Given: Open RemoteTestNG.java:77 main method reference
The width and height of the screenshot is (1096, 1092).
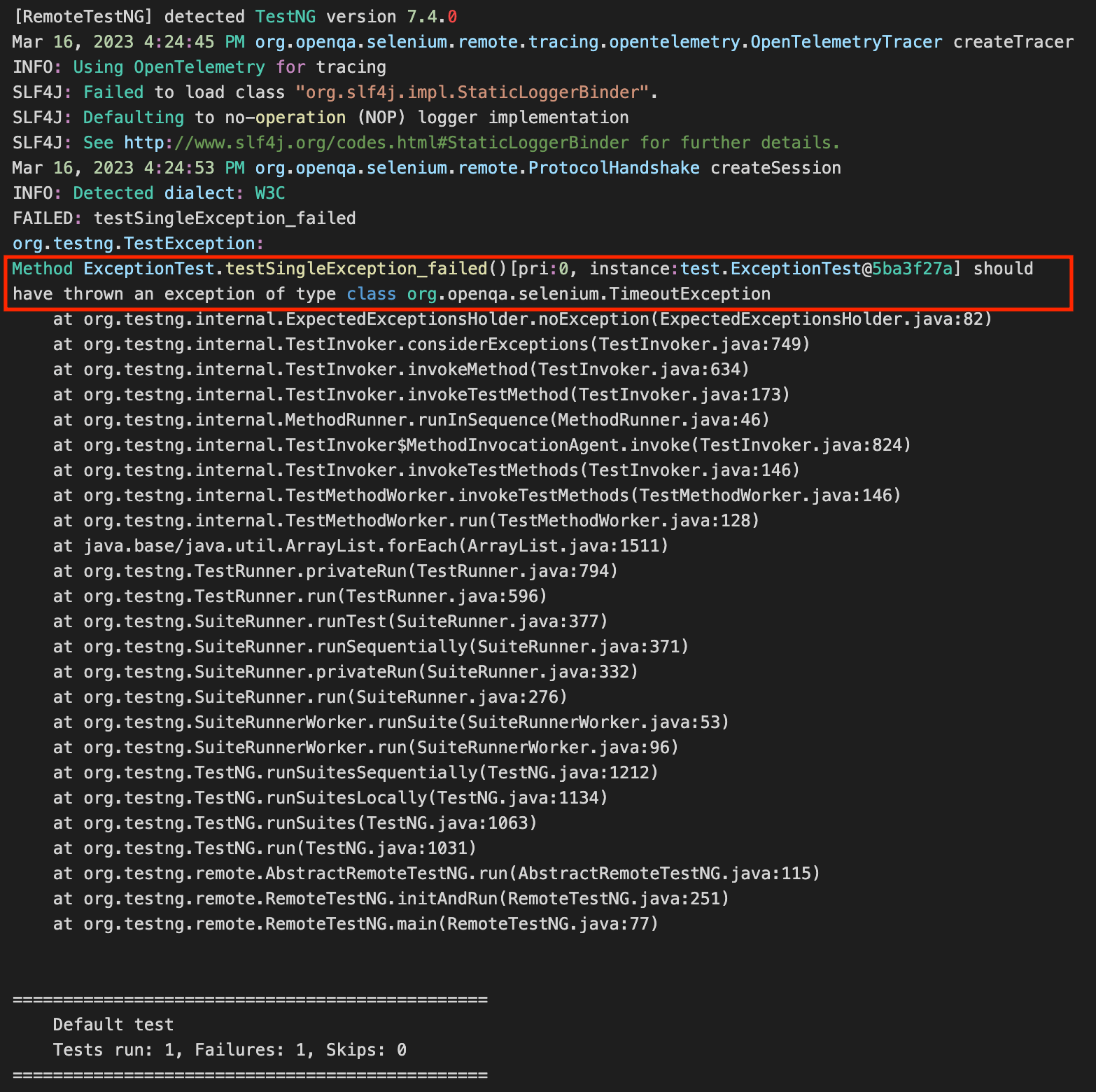Looking at the screenshot, I should tap(551, 924).
